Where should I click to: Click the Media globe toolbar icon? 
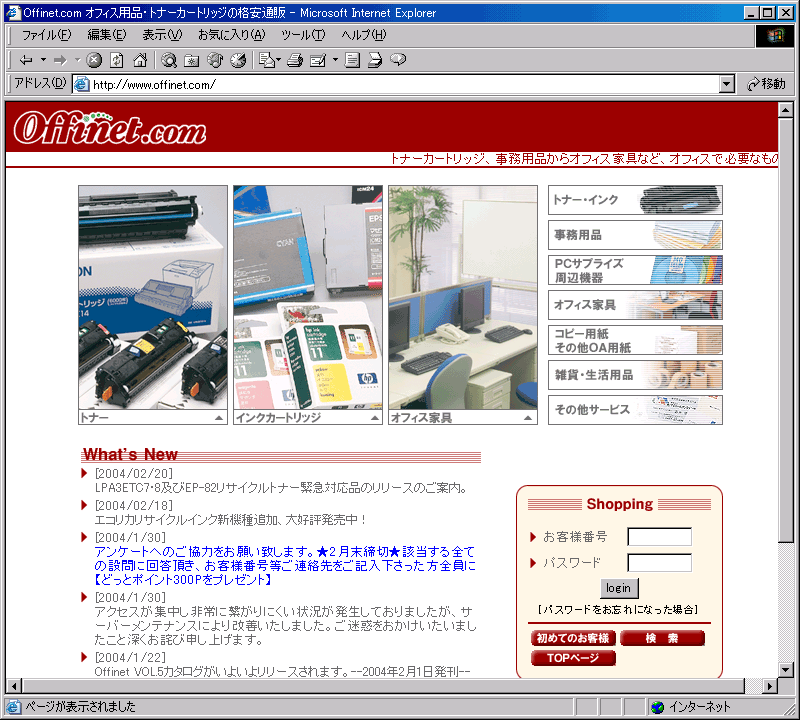point(215,60)
